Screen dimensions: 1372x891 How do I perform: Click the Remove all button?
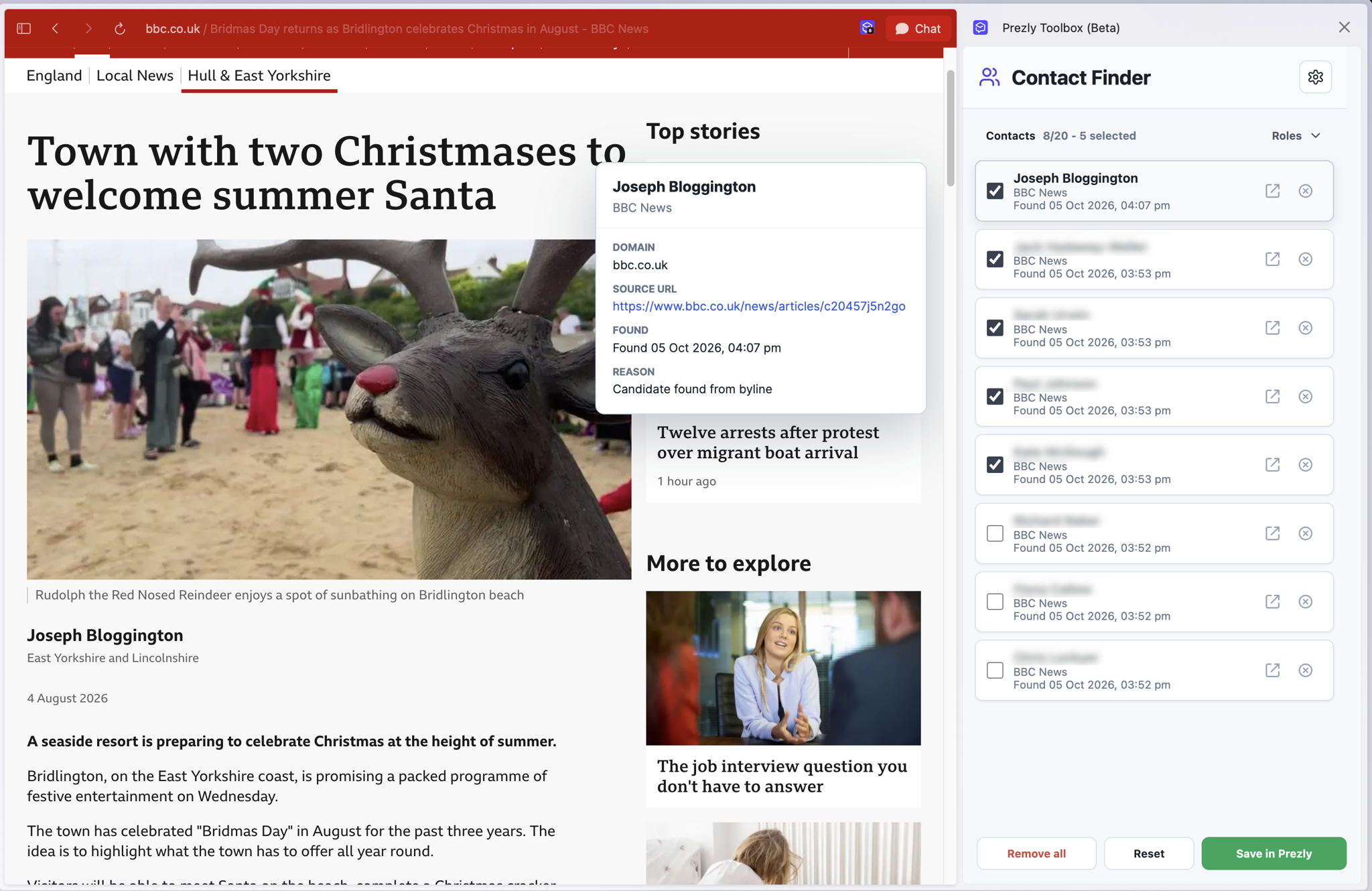click(x=1036, y=853)
